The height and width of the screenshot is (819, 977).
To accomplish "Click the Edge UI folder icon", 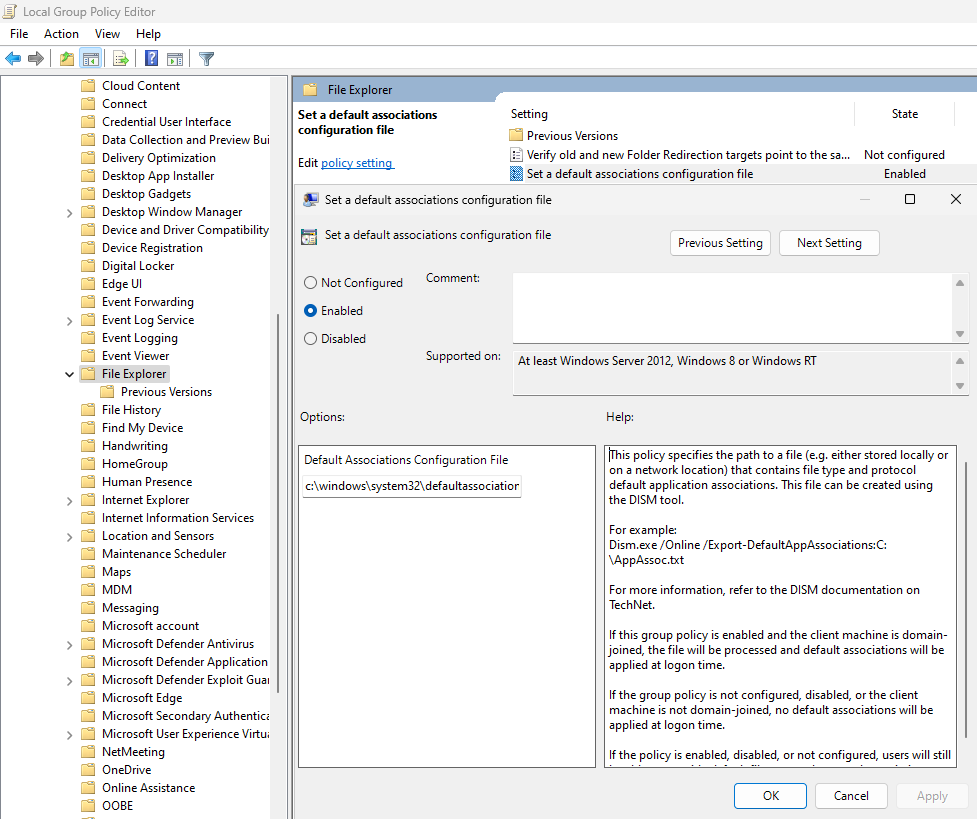I will coord(88,284).
